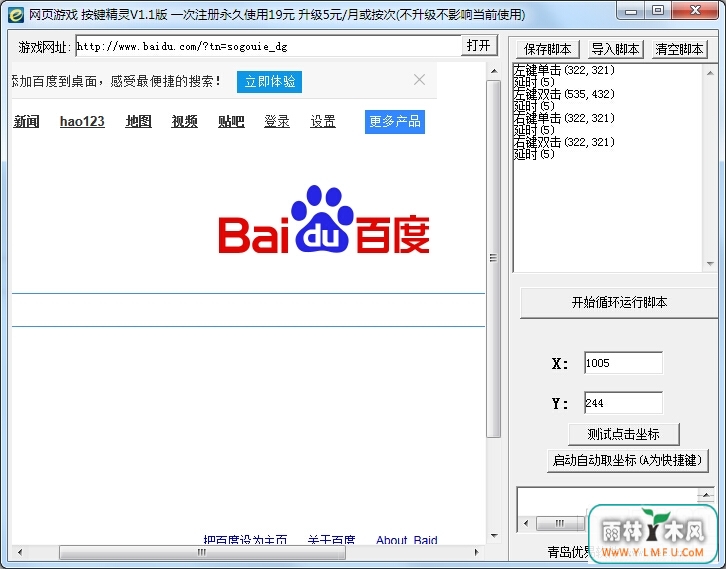Open the 贴吧 link
Screen dimensions: 726x569
231,121
